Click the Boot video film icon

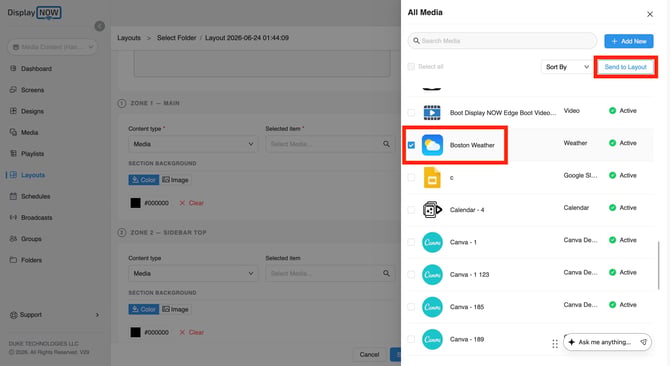[x=432, y=113]
